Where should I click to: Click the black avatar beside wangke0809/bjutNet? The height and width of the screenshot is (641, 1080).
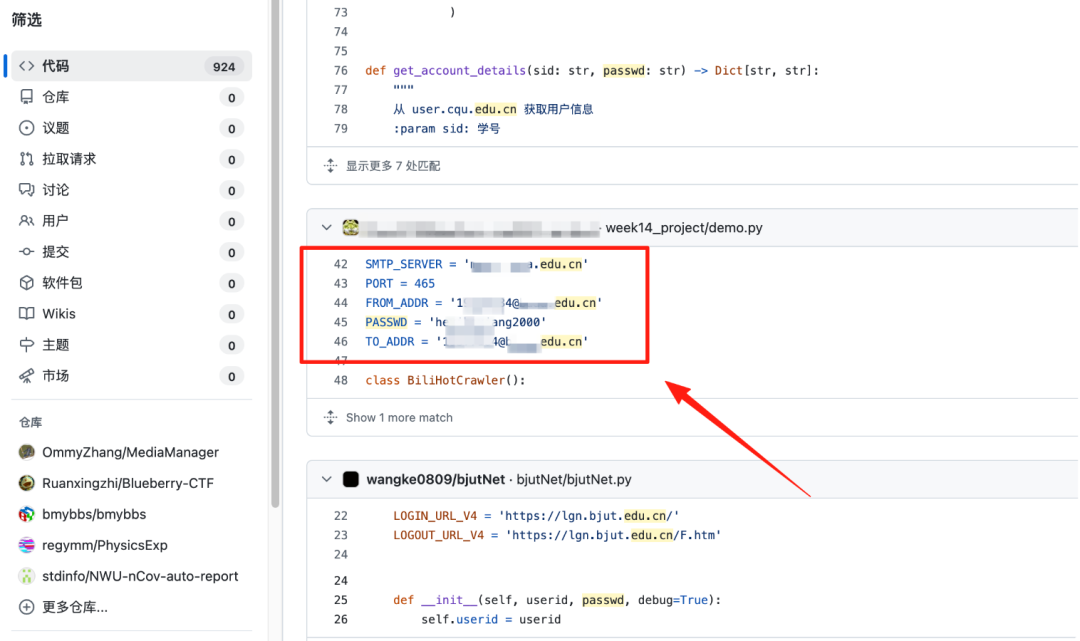[x=351, y=480]
